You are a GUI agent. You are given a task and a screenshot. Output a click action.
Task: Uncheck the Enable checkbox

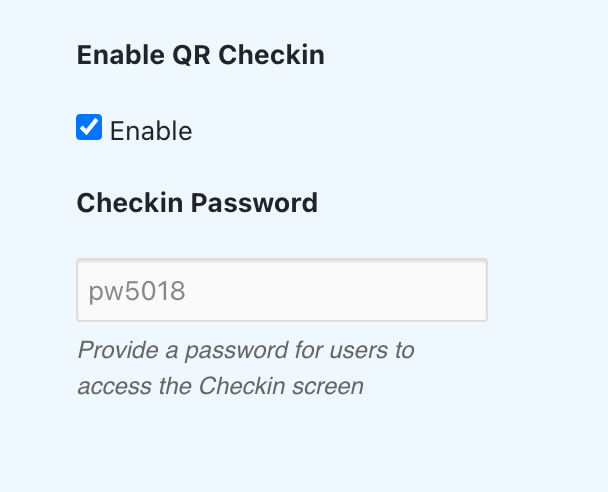[89, 128]
